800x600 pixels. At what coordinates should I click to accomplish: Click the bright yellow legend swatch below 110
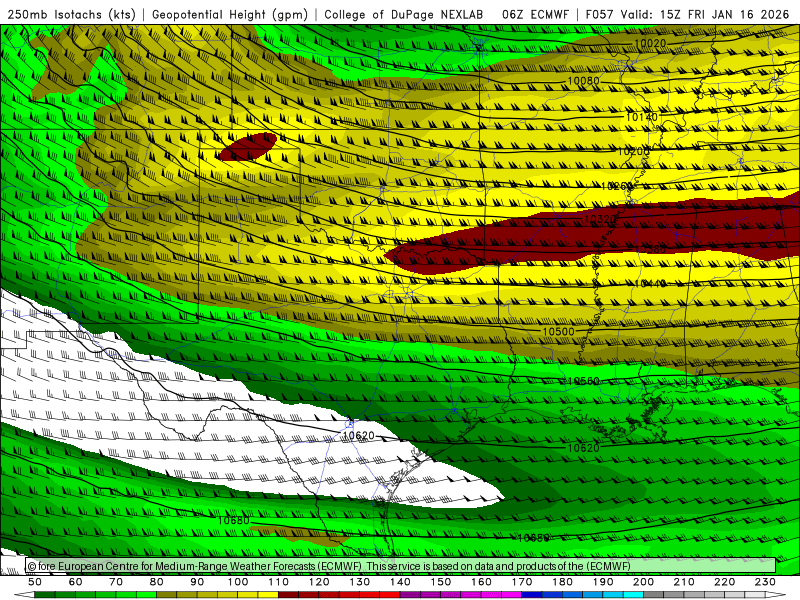coord(268,595)
